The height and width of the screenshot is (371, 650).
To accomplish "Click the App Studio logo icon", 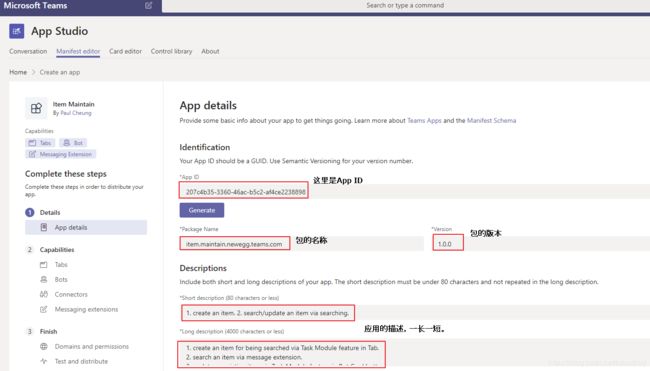I will [x=17, y=31].
